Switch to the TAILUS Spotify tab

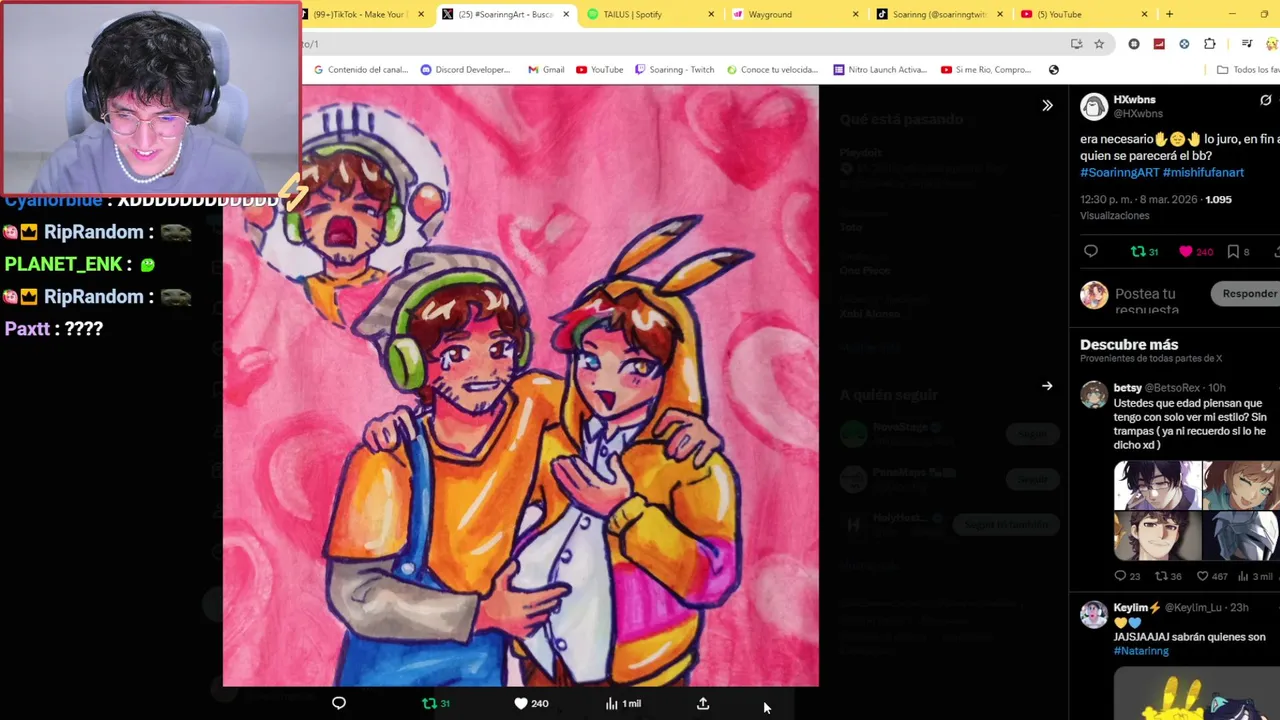point(650,14)
